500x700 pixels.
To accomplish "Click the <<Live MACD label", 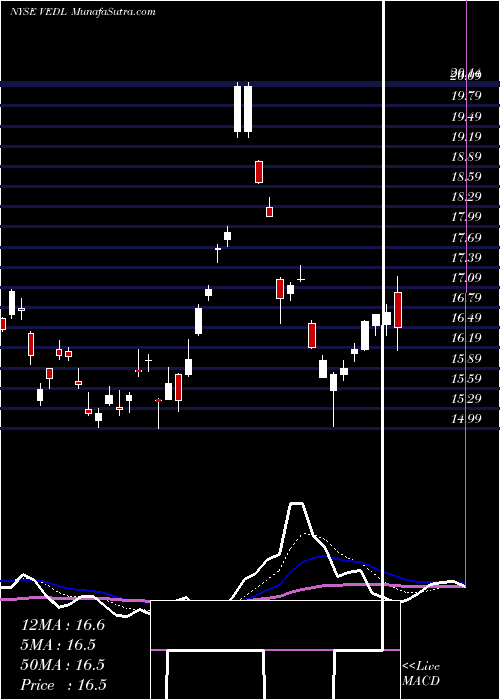I will tap(421, 673).
